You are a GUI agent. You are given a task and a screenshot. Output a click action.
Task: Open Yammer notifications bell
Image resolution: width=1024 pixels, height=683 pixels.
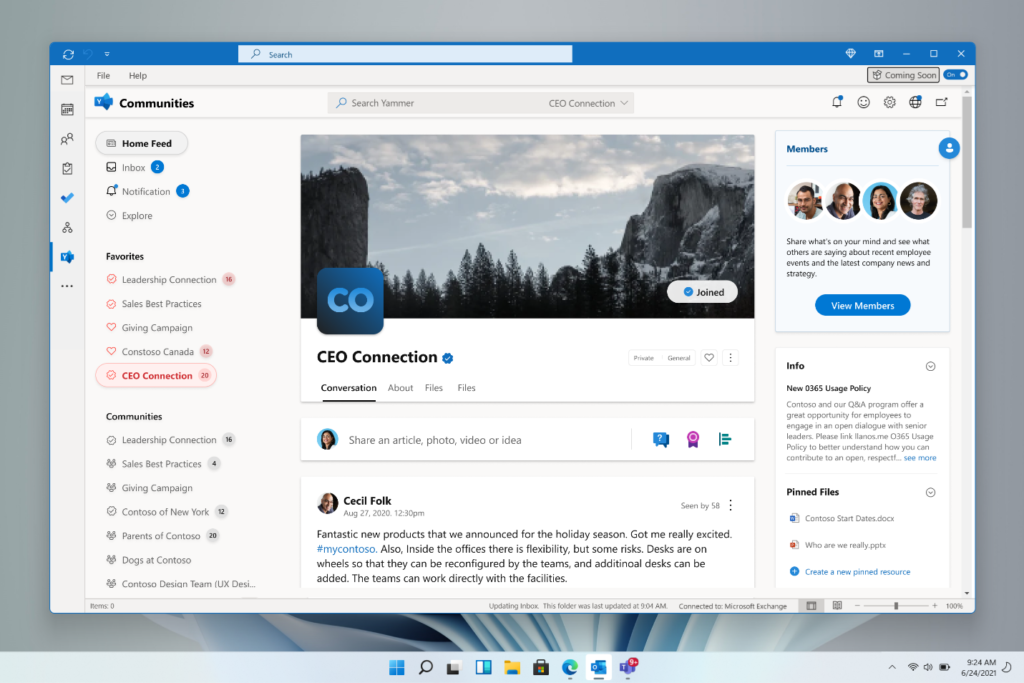[x=838, y=101]
